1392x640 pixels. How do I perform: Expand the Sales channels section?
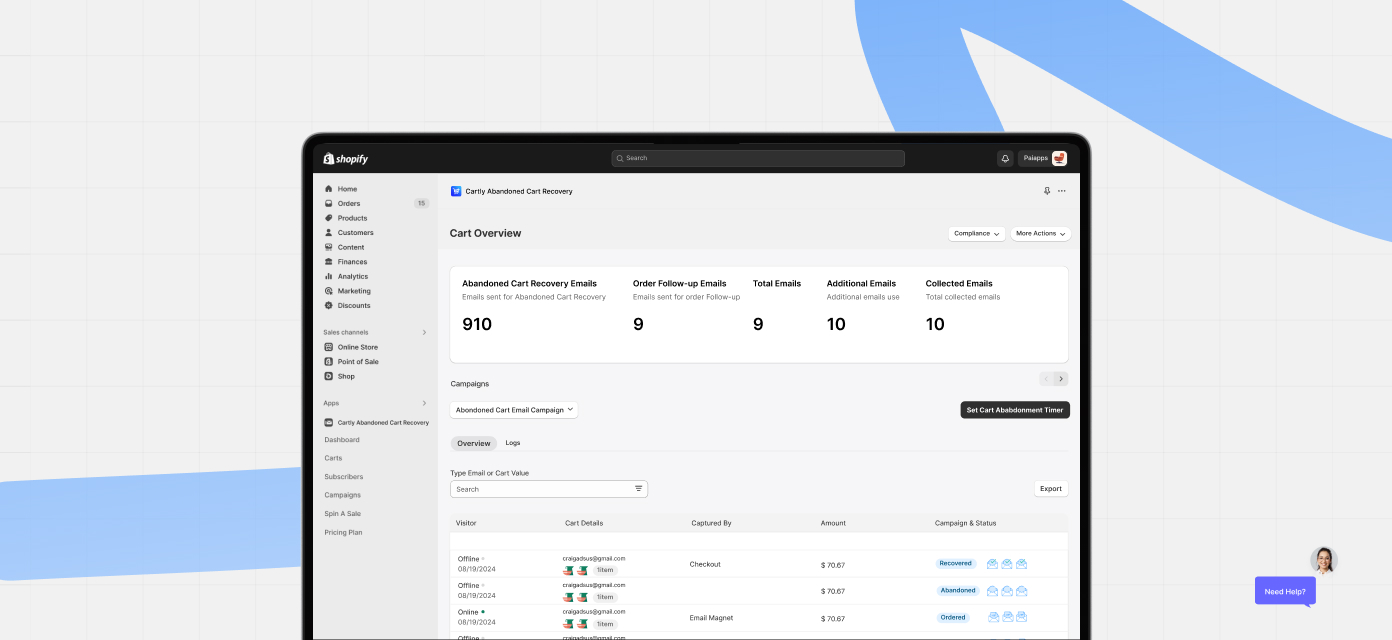[424, 332]
